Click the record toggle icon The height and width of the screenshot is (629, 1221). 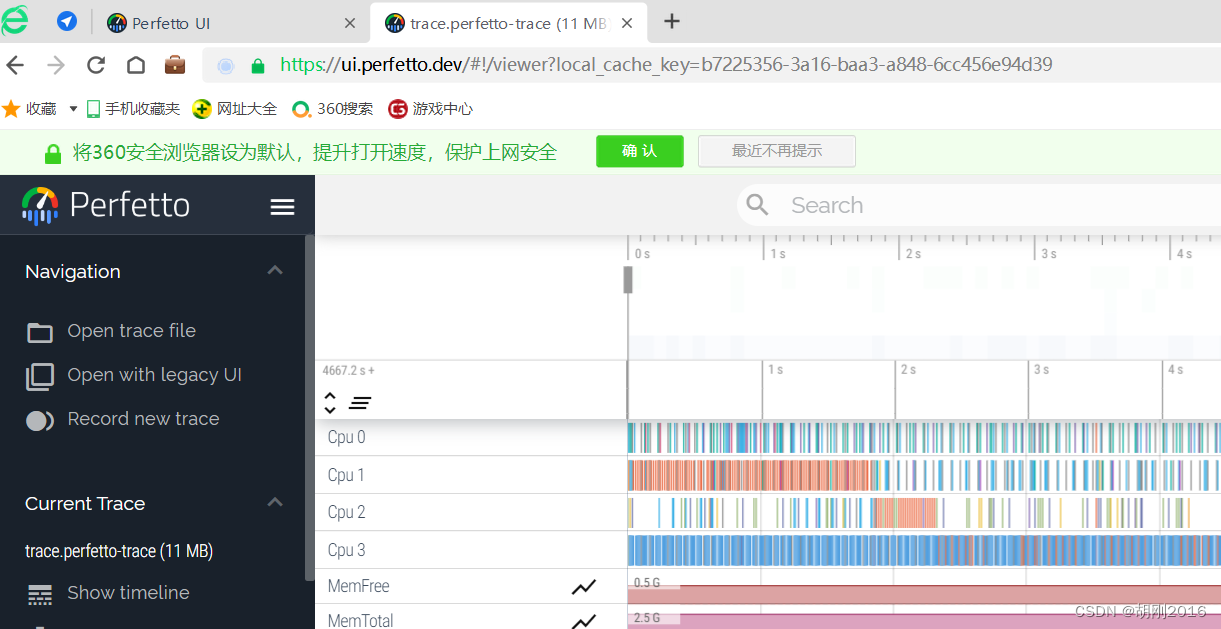coord(40,420)
